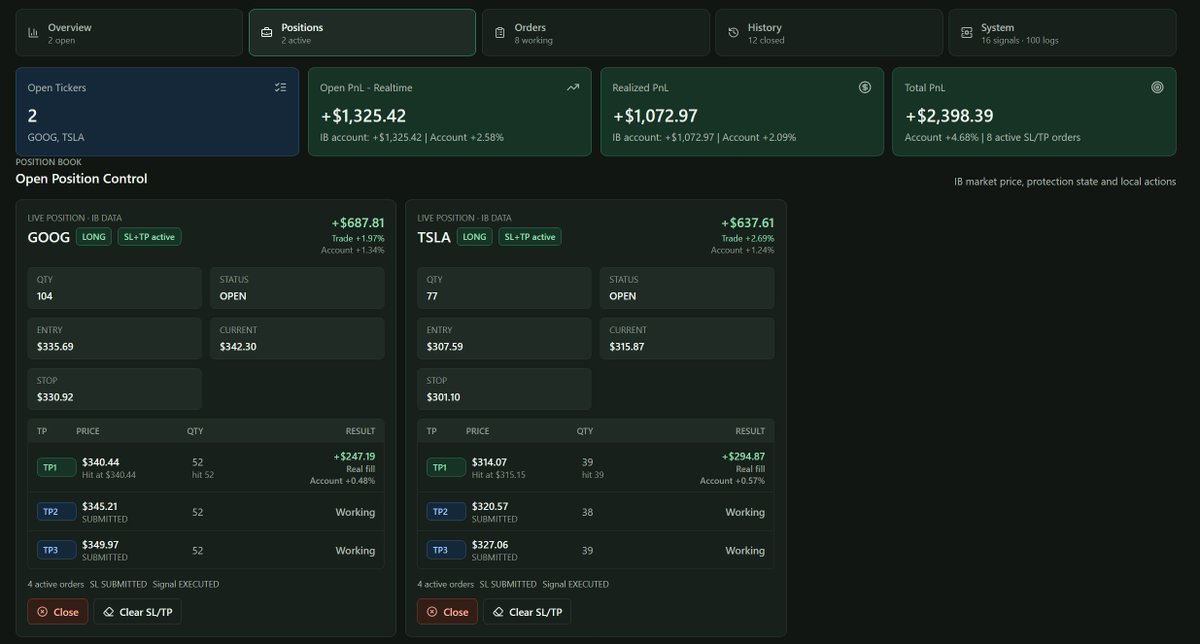Click the SL+TP active badge on GOOG

point(149,237)
